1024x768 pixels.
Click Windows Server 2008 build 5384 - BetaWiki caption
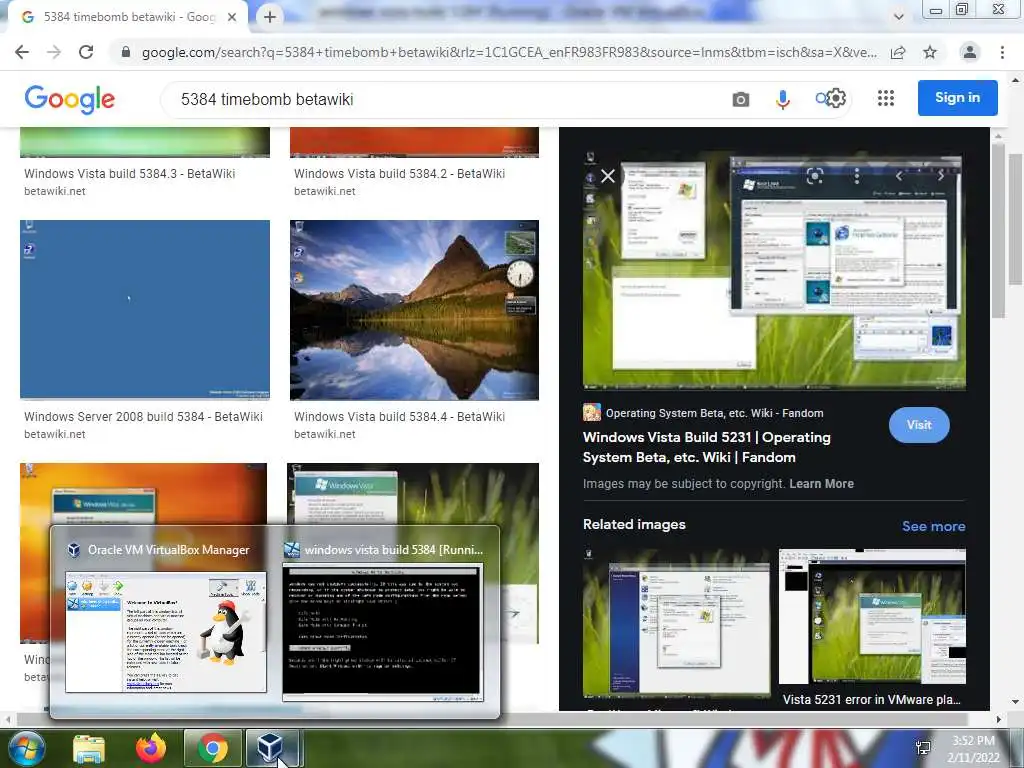click(143, 417)
